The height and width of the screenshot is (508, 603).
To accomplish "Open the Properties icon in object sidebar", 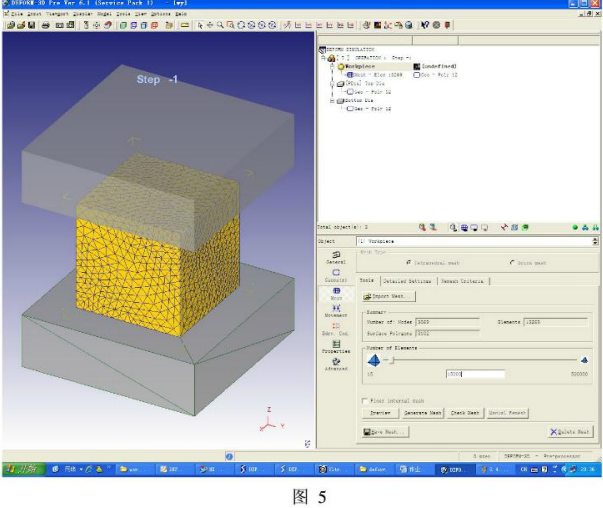I will [336, 346].
